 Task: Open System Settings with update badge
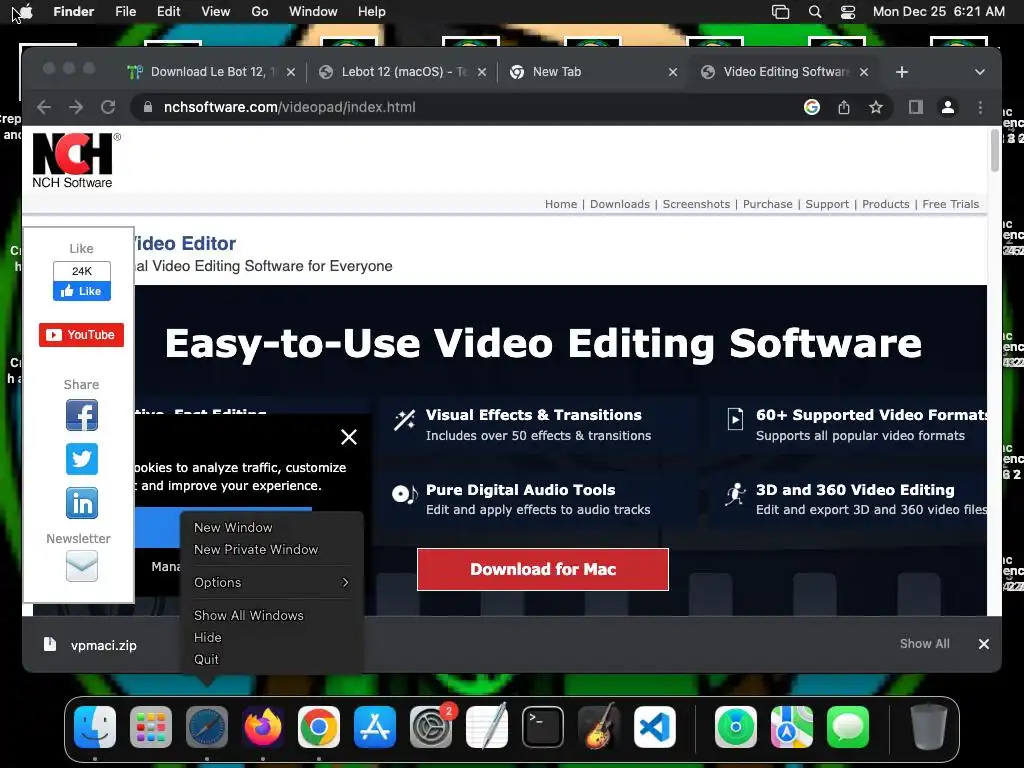tap(431, 727)
